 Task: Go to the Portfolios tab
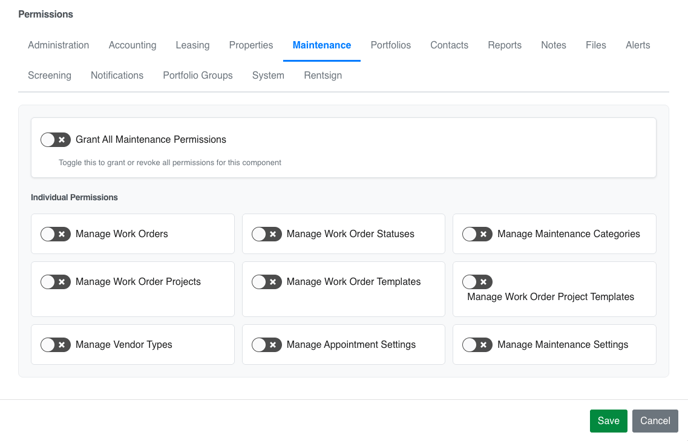391,45
